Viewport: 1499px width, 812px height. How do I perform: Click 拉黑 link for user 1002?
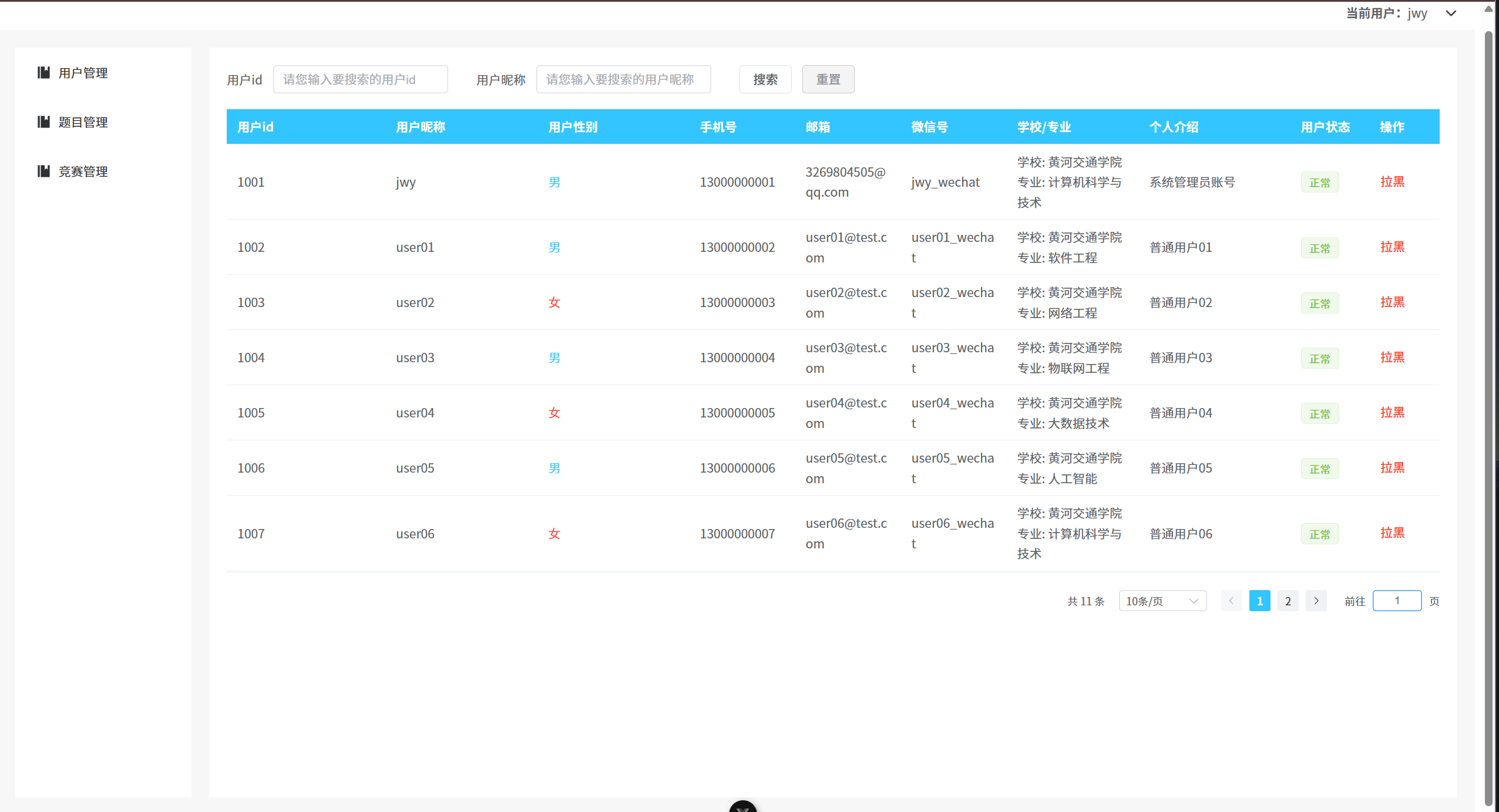1392,247
